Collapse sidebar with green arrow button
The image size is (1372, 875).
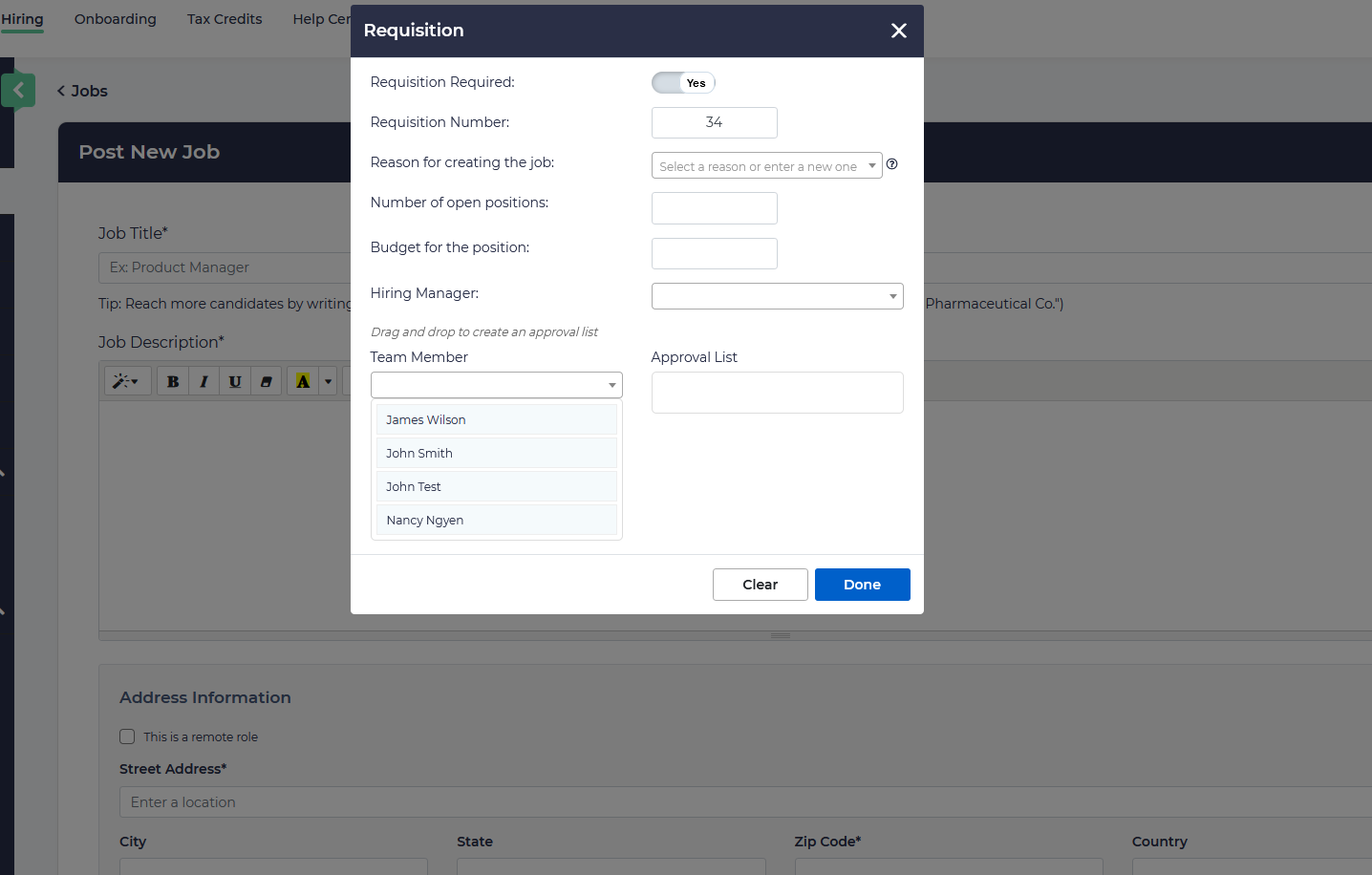[18, 91]
